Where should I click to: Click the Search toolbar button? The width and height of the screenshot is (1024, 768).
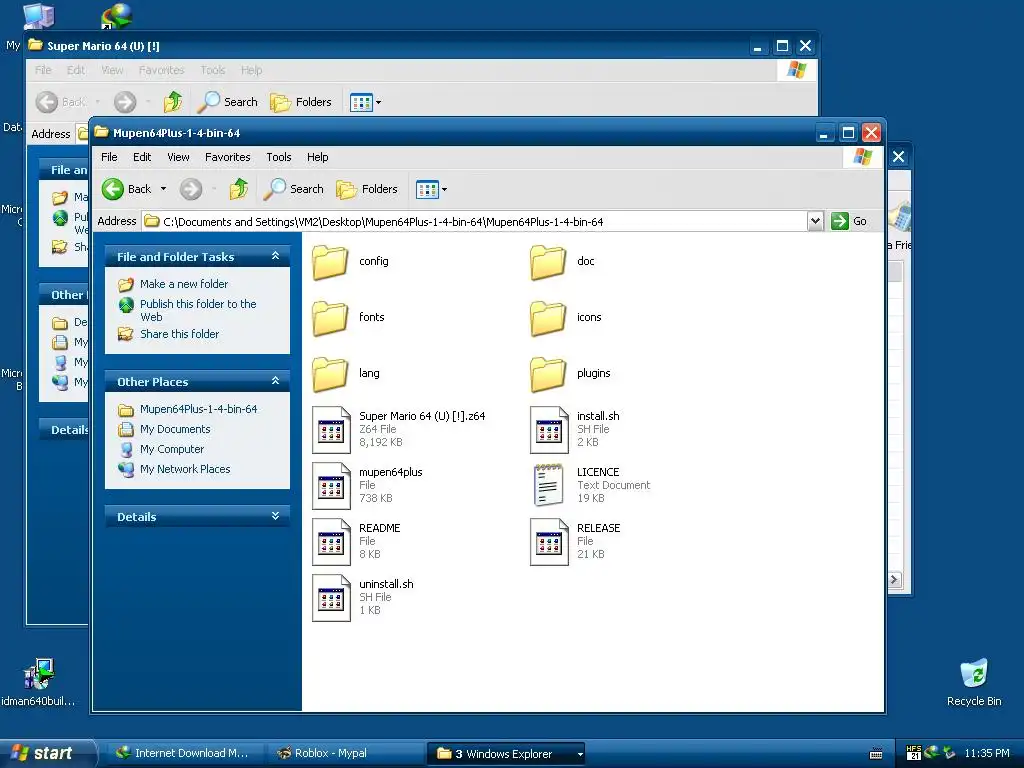click(x=294, y=189)
